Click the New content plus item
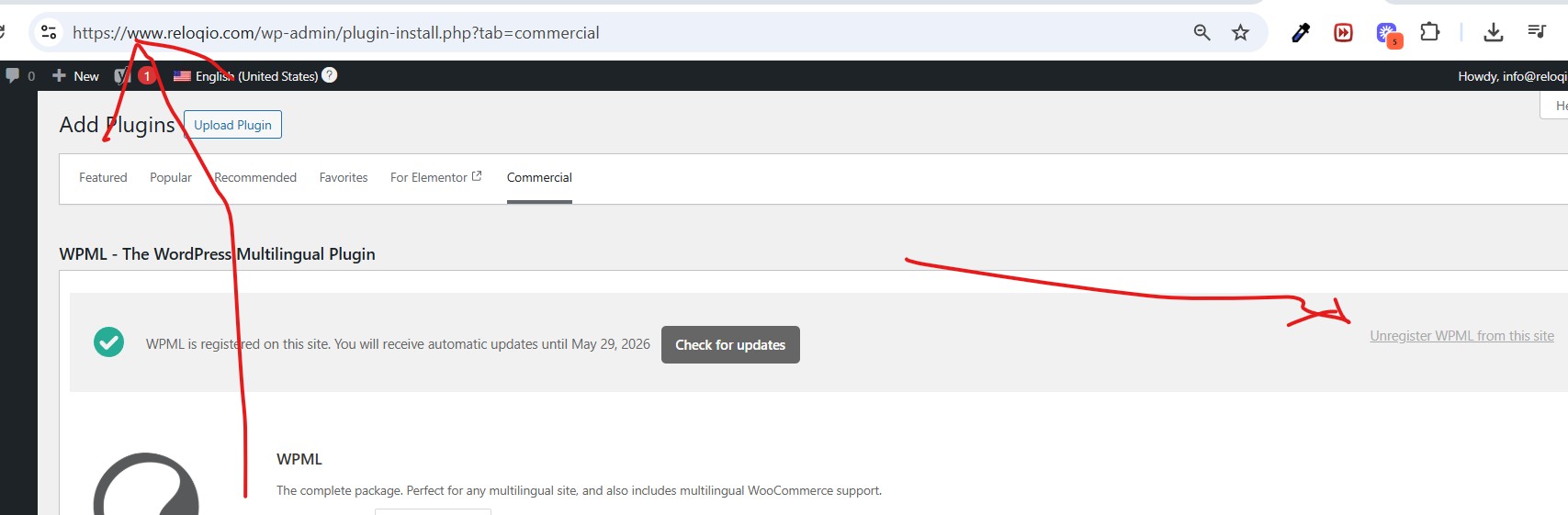Viewport: 1568px width, 515px height. click(x=75, y=75)
